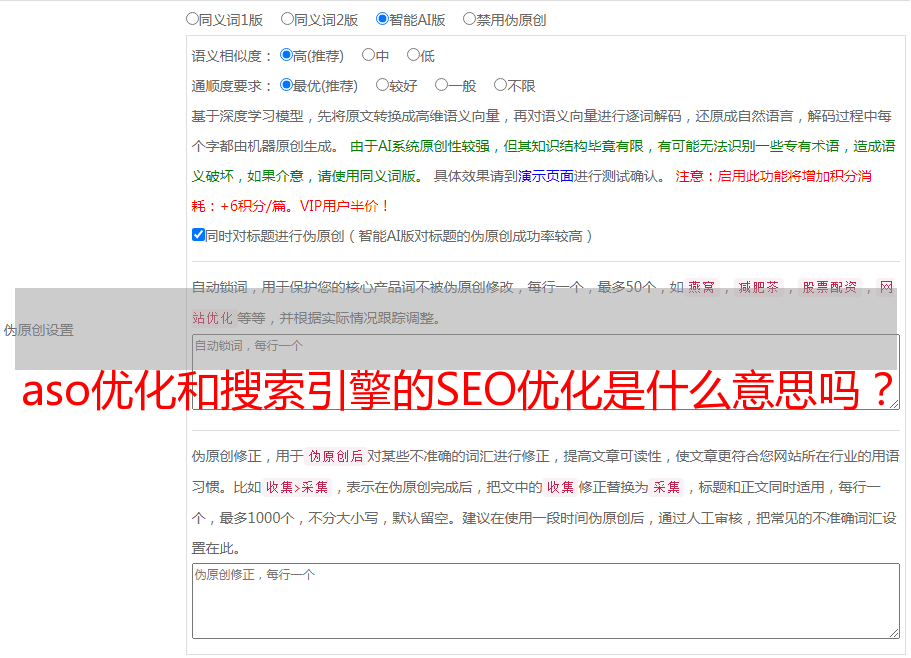Click the 收集>采集 example tag
The height and width of the screenshot is (658, 911).
coord(297,487)
